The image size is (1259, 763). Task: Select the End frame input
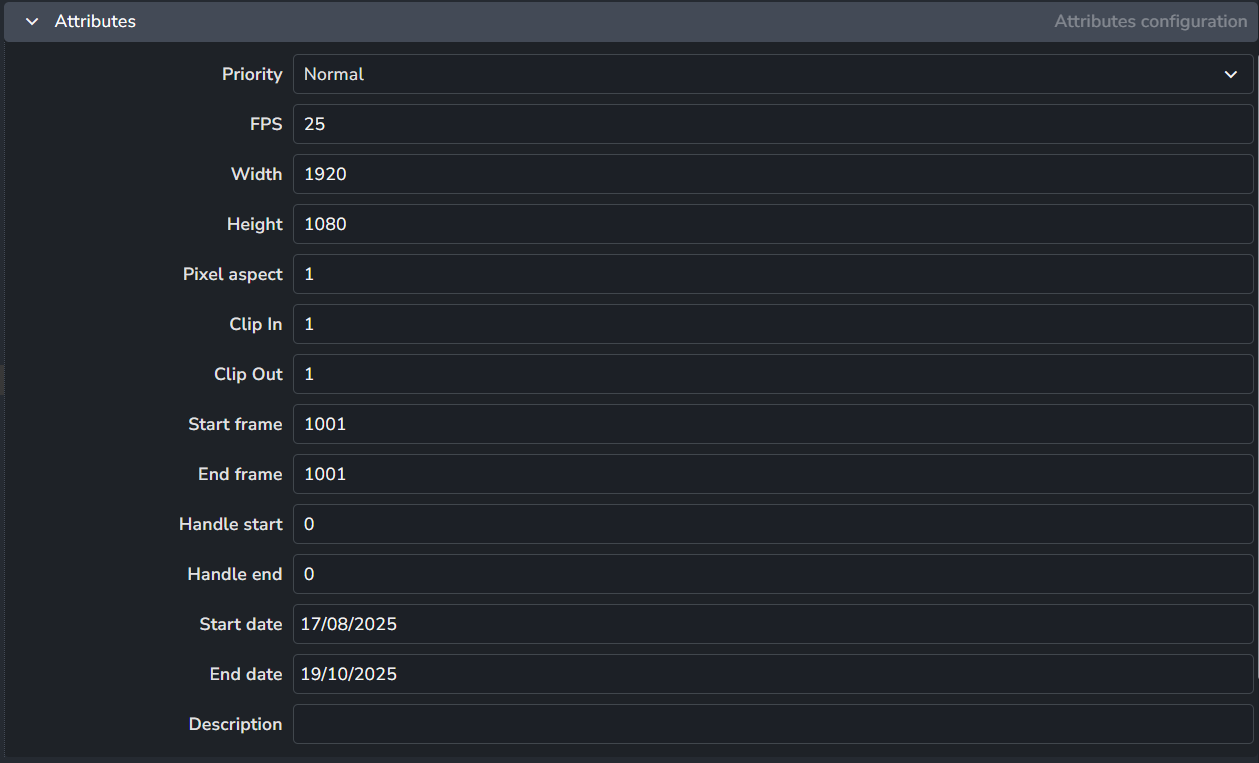772,474
